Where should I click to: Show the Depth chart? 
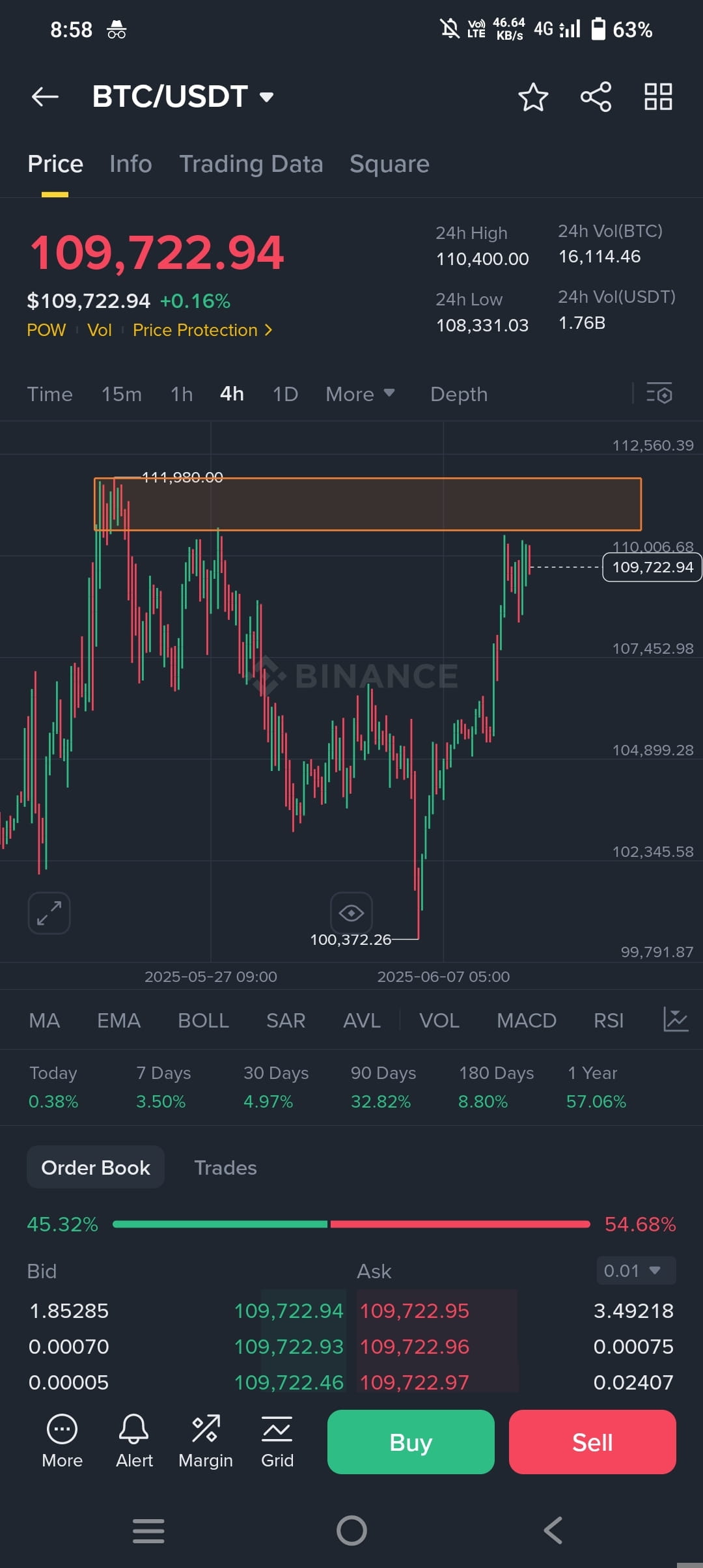click(x=459, y=394)
